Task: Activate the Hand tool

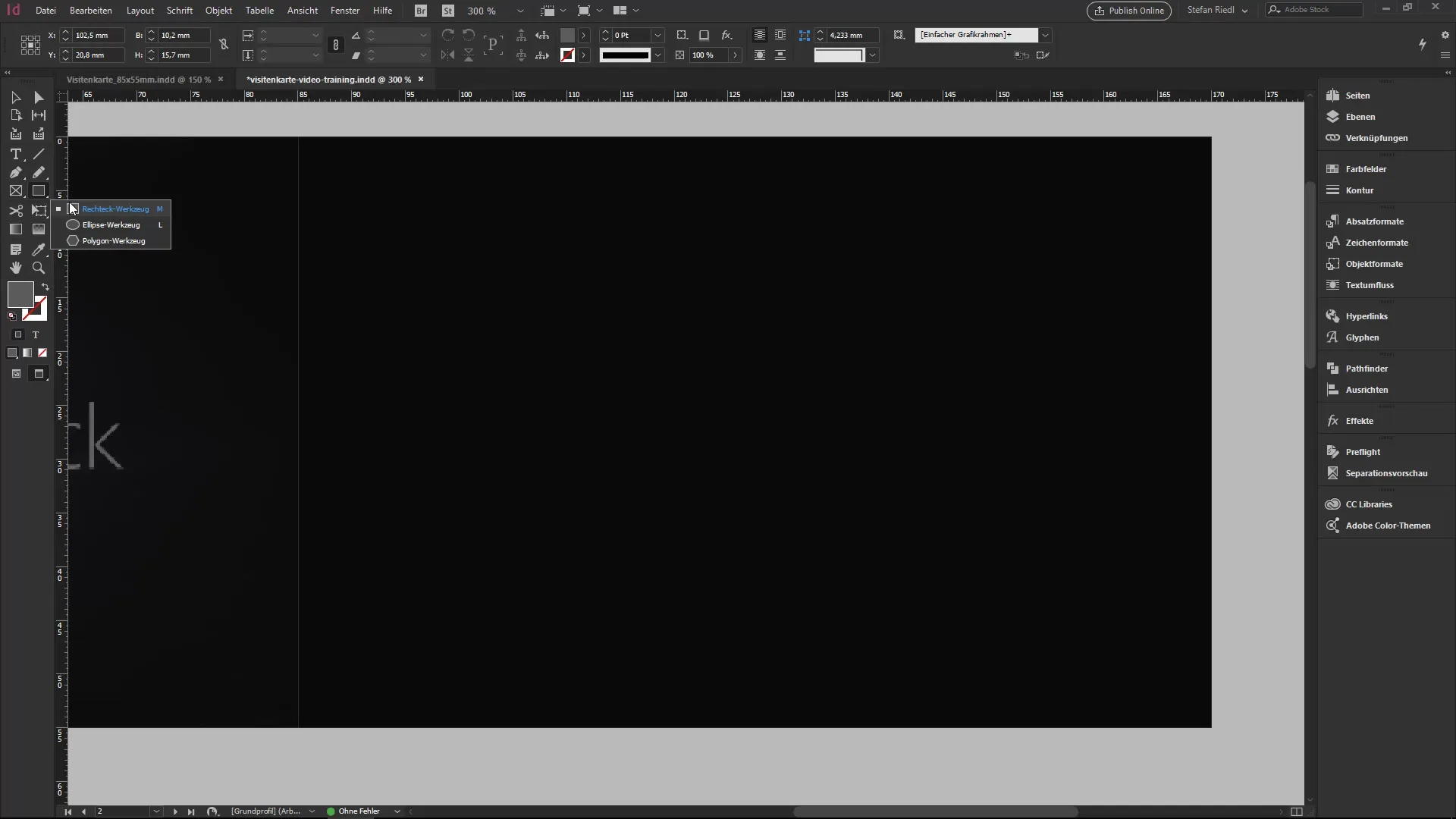Action: coord(16,268)
